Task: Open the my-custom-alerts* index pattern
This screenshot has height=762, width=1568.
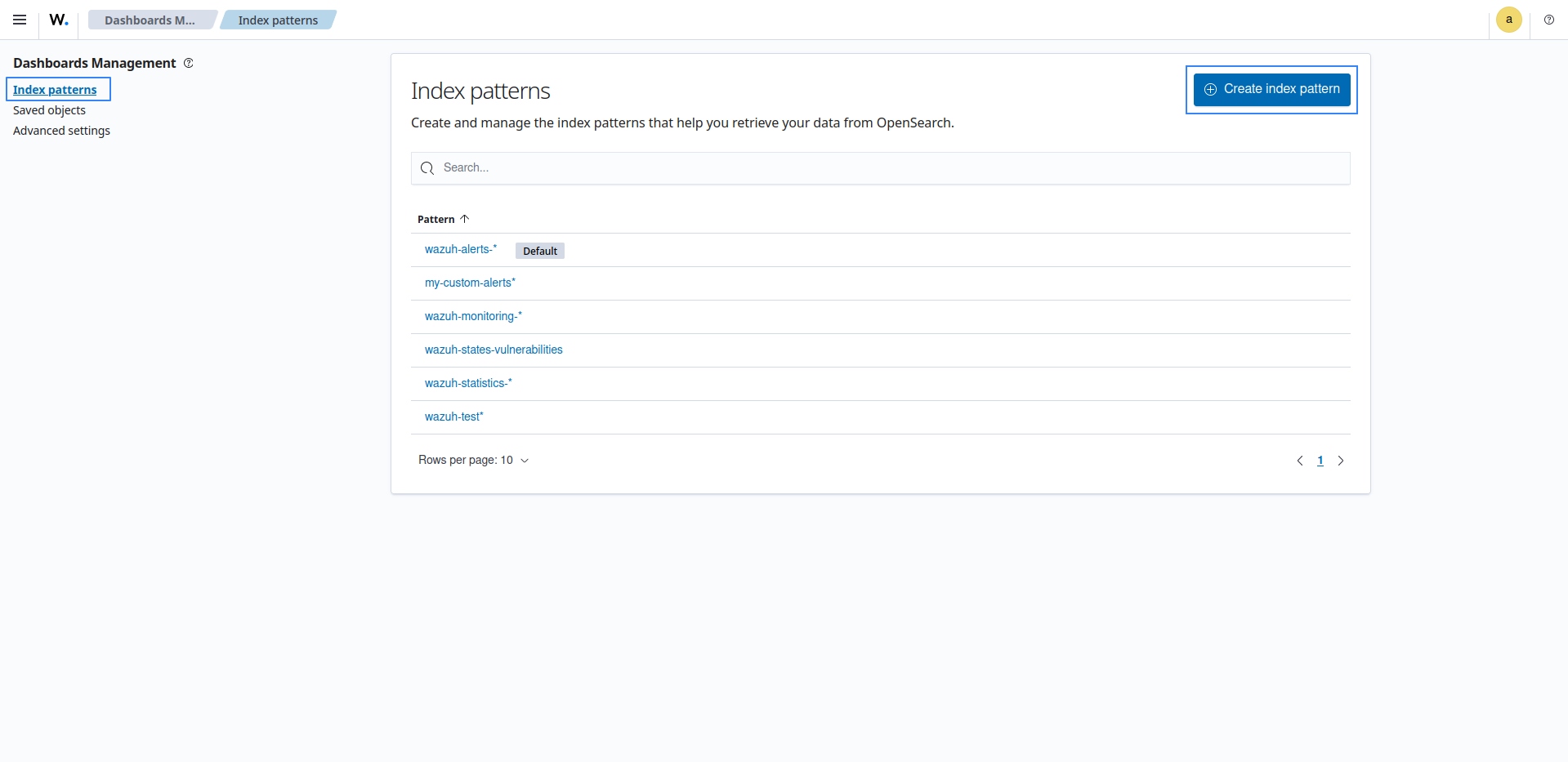Action: tap(470, 283)
